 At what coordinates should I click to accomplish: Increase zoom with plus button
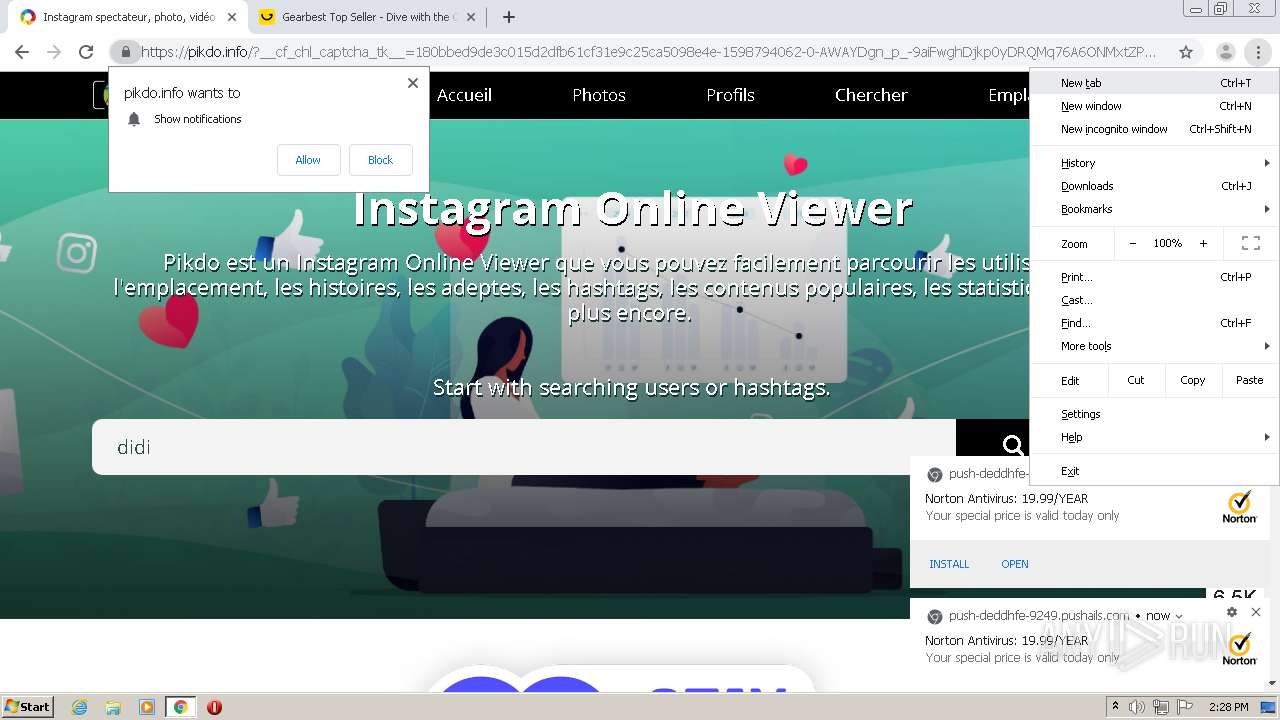pos(1203,243)
